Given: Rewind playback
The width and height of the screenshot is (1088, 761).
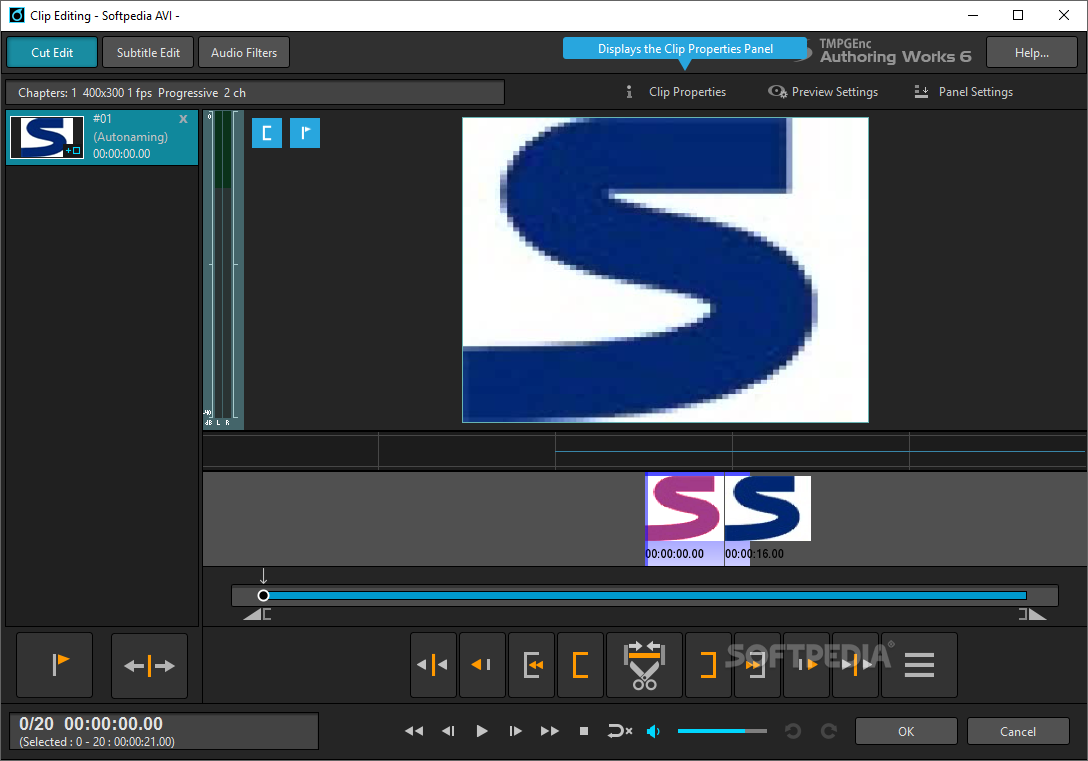Looking at the screenshot, I should 414,730.
